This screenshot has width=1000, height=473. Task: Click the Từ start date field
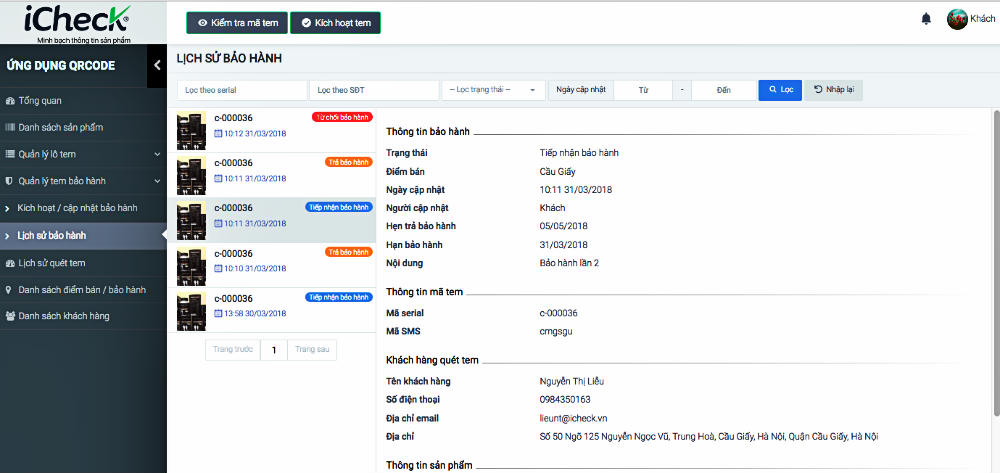point(643,90)
